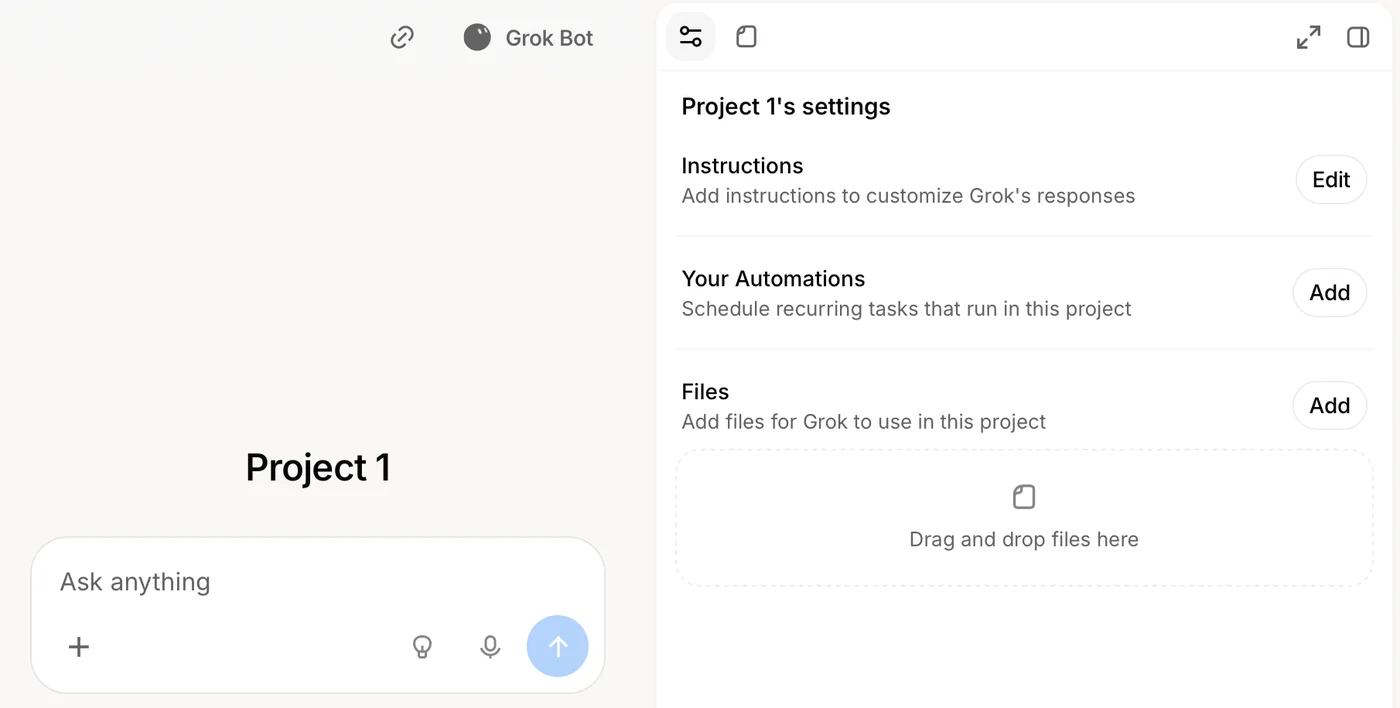Open the plus attachment menu

79,647
